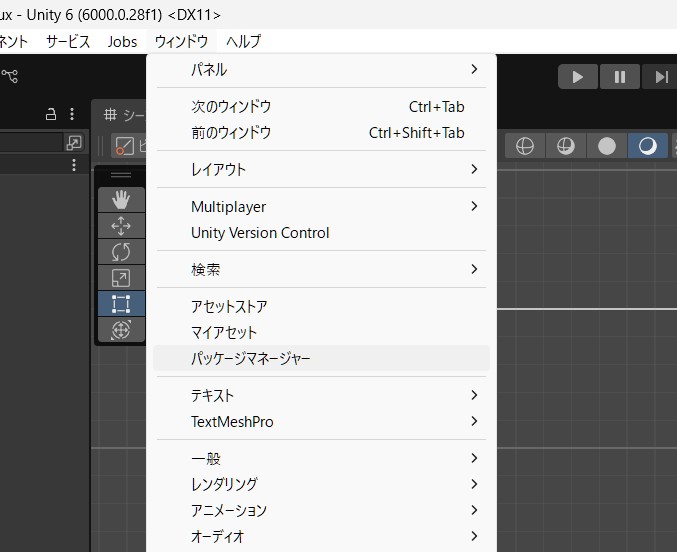Expand the TextMeshPro submenu

(x=321, y=422)
